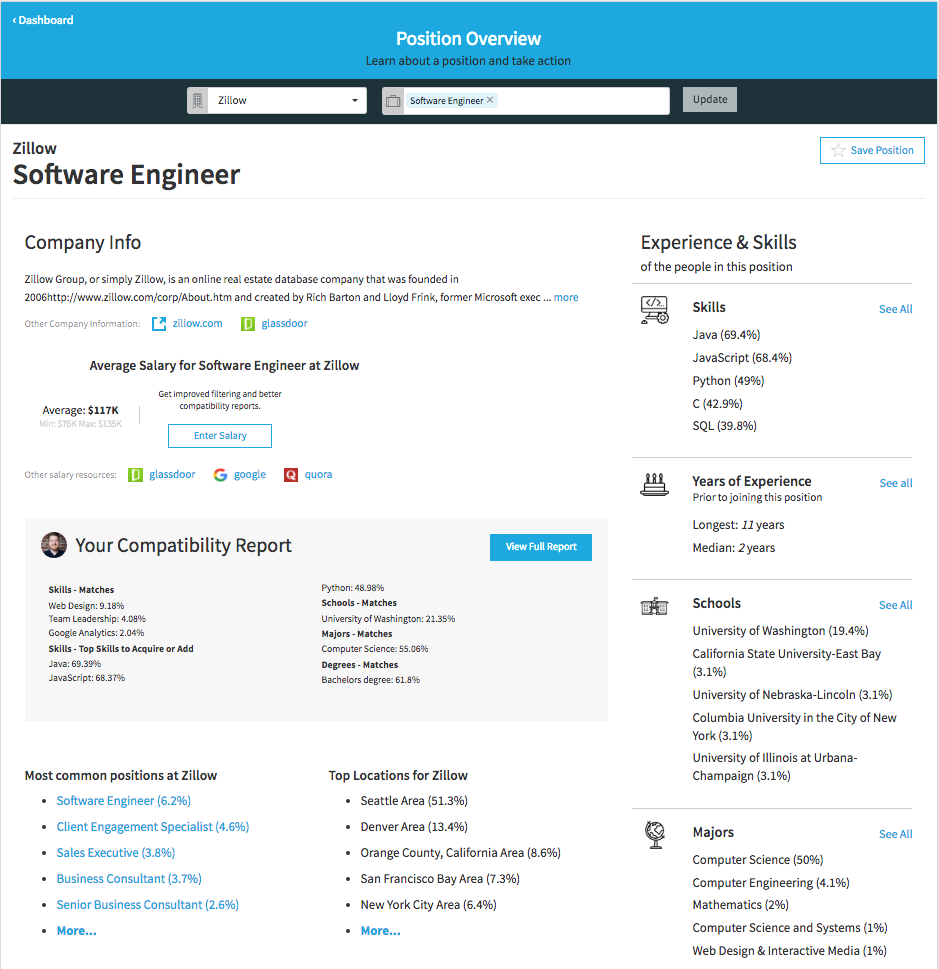
Task: Save Position with the star button
Action: 872,150
